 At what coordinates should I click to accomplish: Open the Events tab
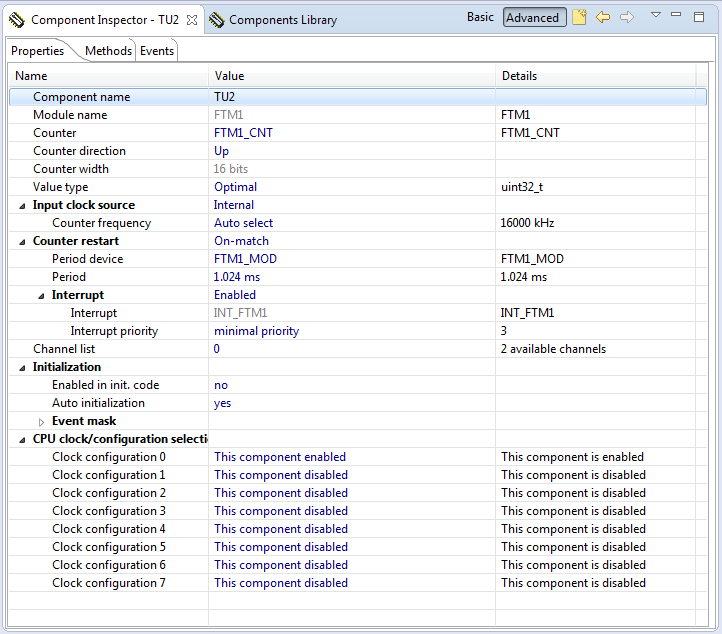(x=157, y=51)
